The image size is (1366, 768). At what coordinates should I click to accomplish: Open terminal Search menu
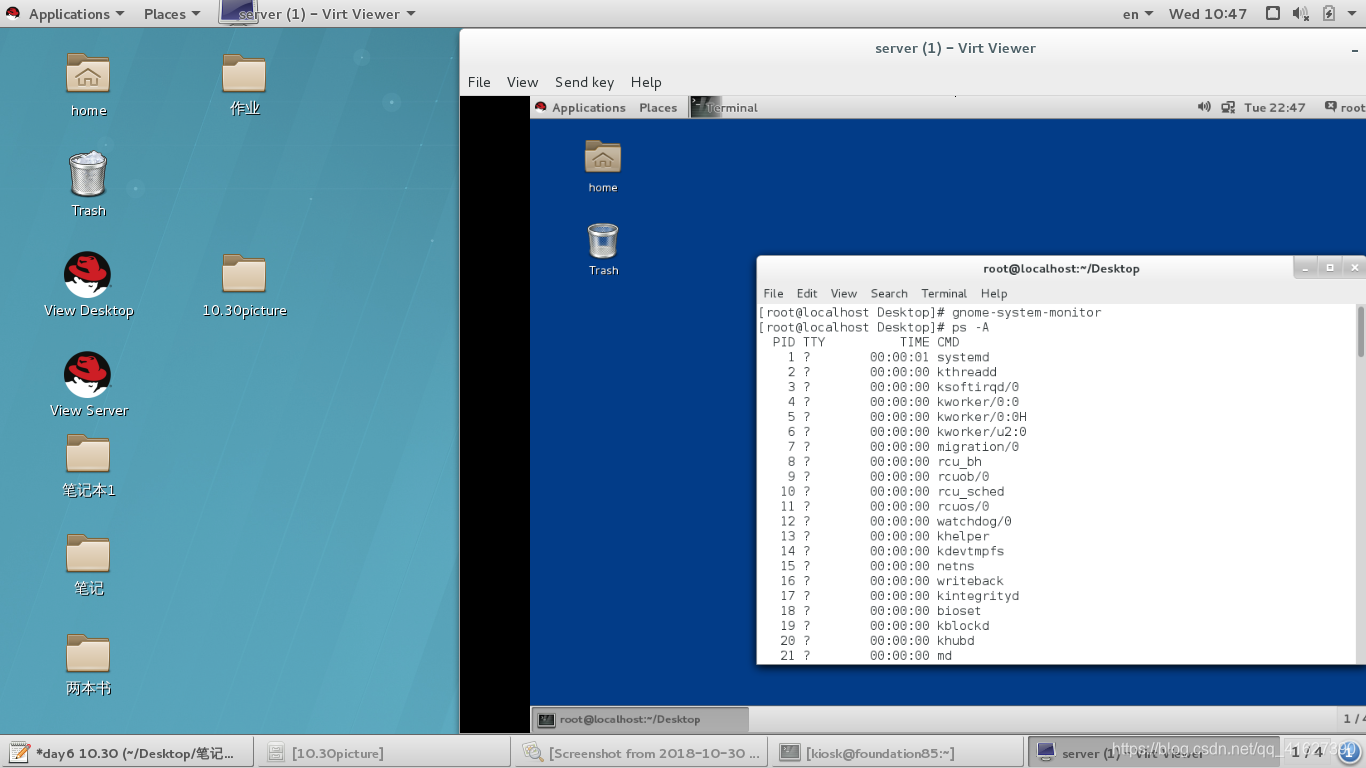pyautogui.click(x=889, y=293)
